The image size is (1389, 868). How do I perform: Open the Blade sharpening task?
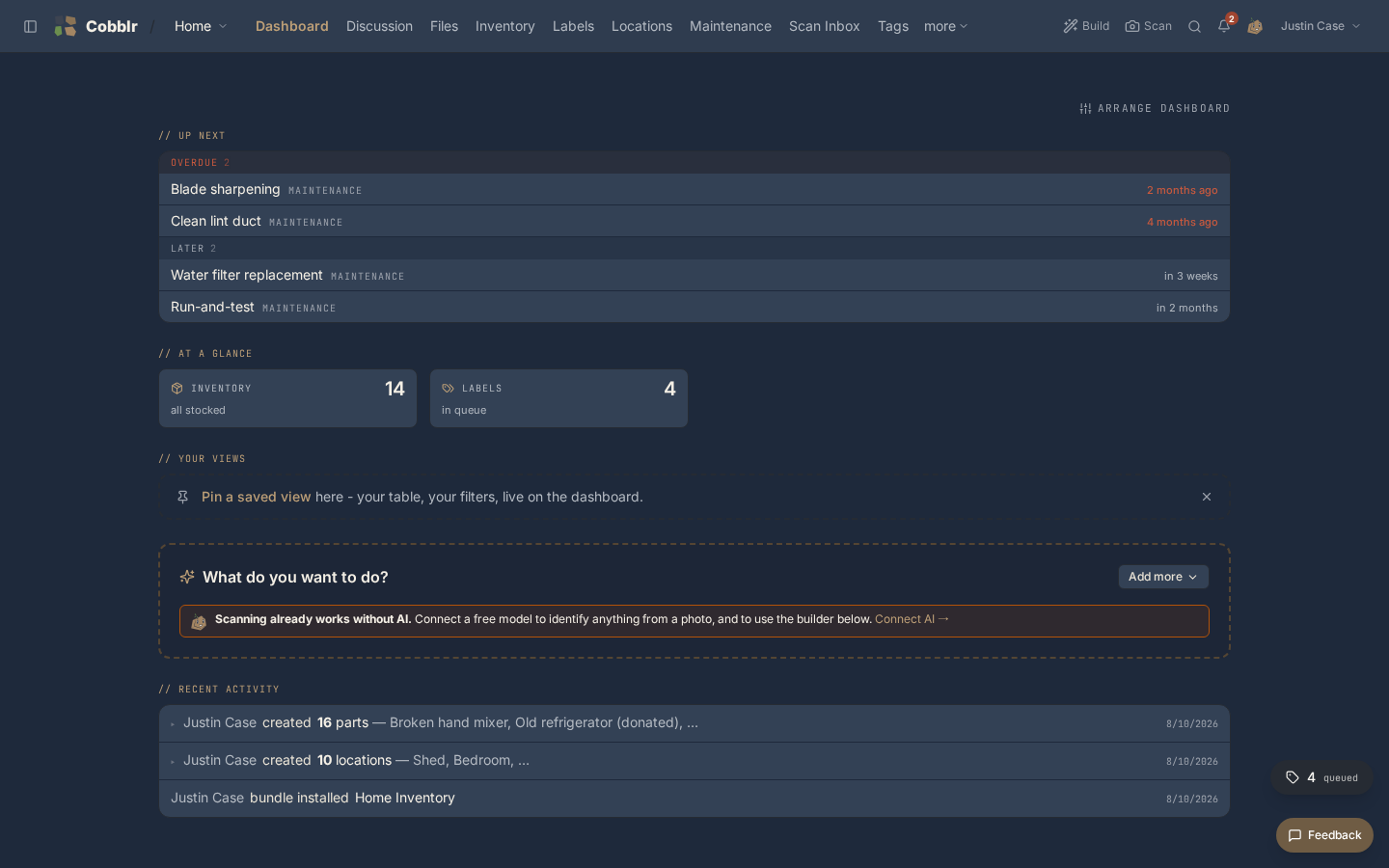(x=694, y=190)
